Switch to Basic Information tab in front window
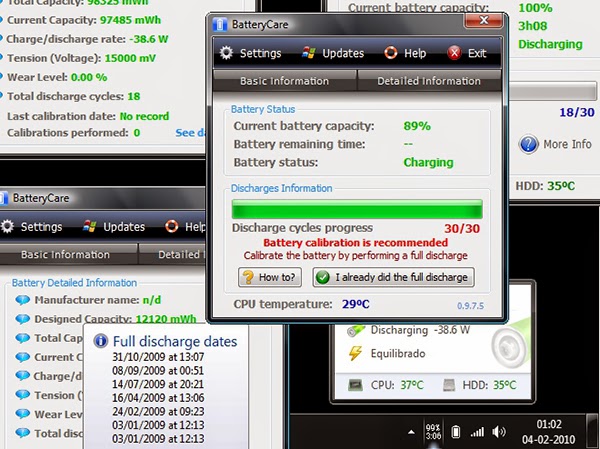Image resolution: width=600 pixels, height=449 pixels. click(284, 81)
